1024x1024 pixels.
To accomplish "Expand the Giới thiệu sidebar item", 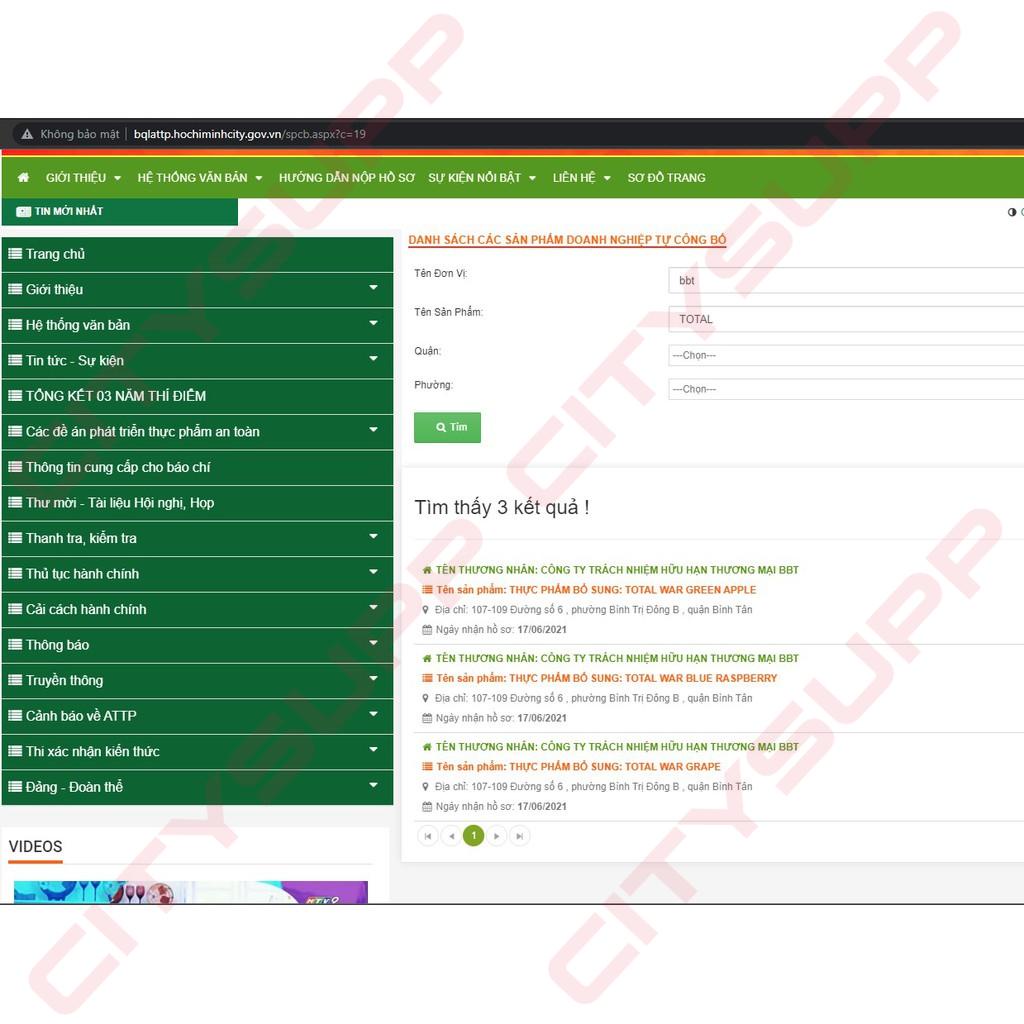I will tap(373, 289).
